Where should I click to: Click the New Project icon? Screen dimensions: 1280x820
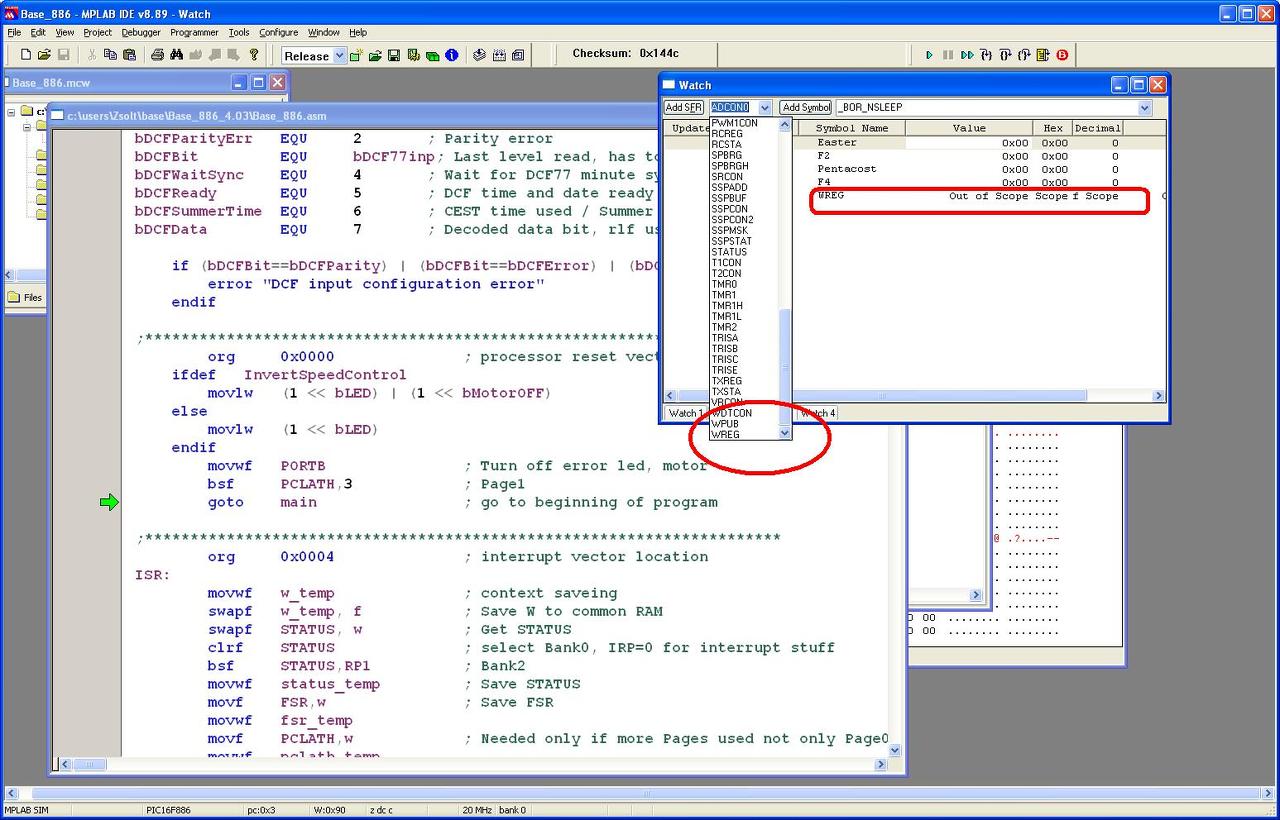(x=356, y=55)
